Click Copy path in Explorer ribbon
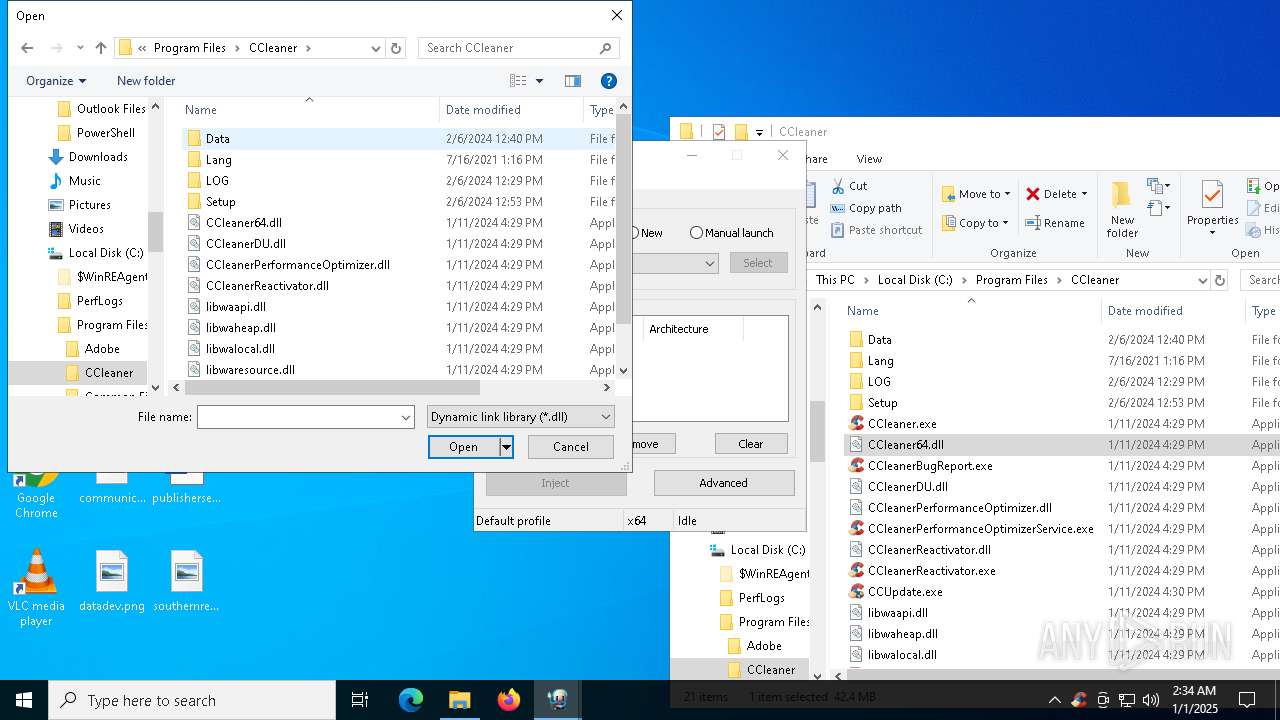1280x720 pixels. (866, 208)
